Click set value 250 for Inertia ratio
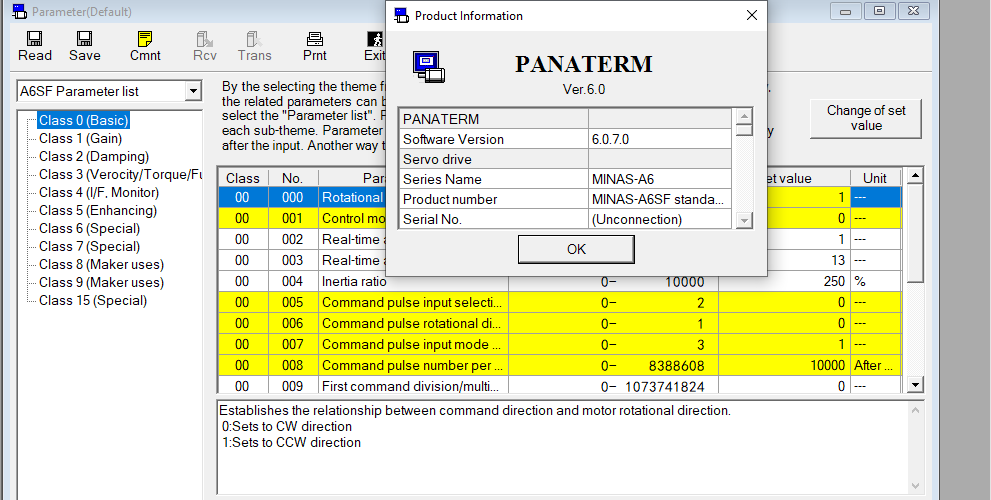Screen dimensions: 991x500 point(784,281)
